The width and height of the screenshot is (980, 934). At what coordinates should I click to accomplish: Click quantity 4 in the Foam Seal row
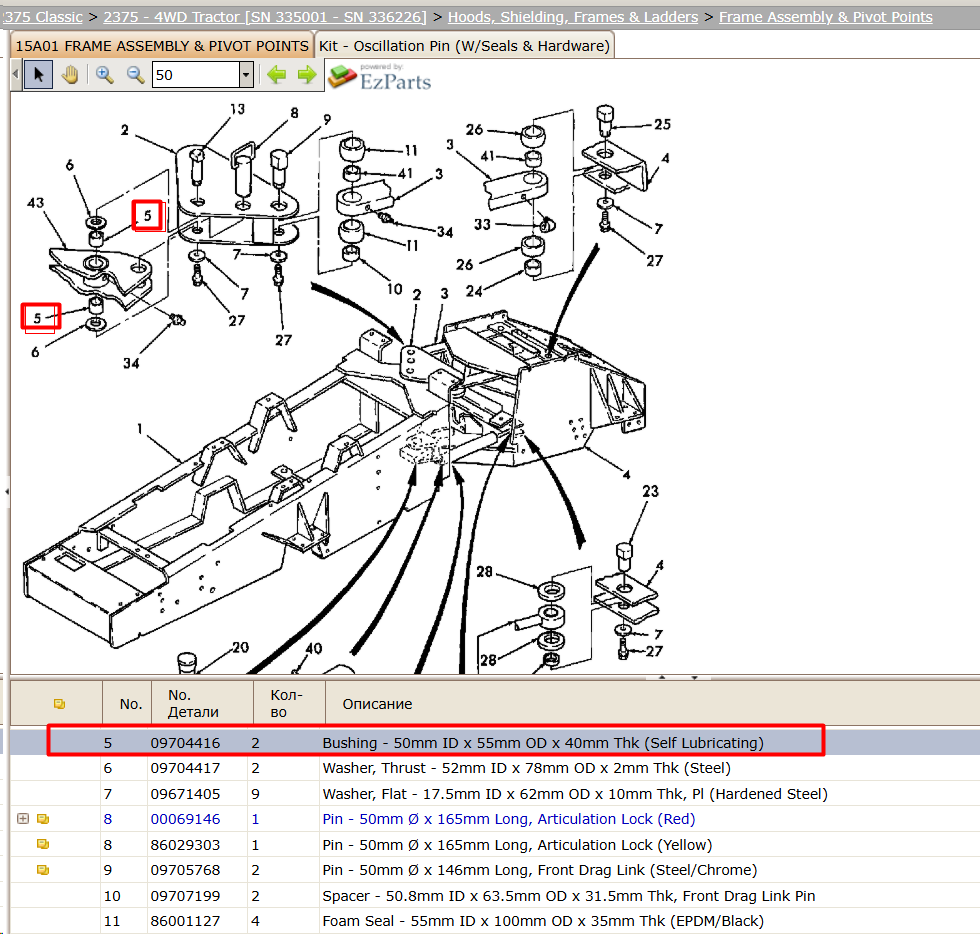point(256,921)
